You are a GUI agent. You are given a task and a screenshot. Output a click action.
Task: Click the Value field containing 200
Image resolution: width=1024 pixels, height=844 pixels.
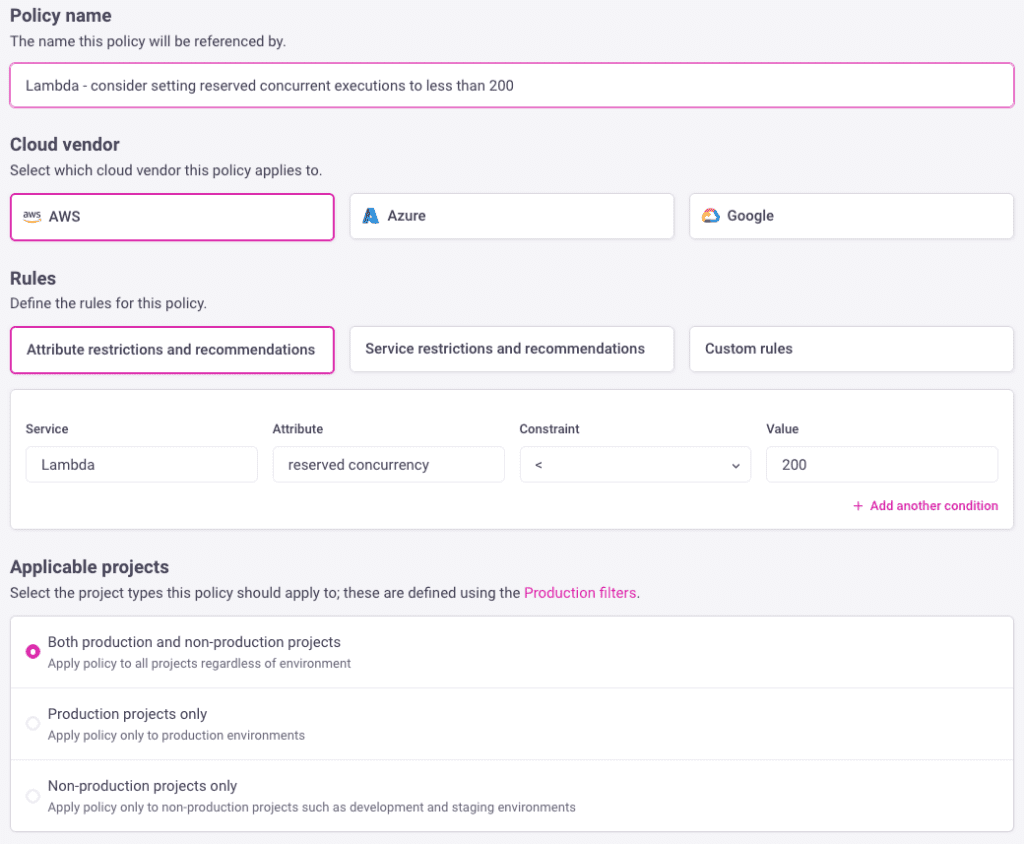(x=882, y=464)
